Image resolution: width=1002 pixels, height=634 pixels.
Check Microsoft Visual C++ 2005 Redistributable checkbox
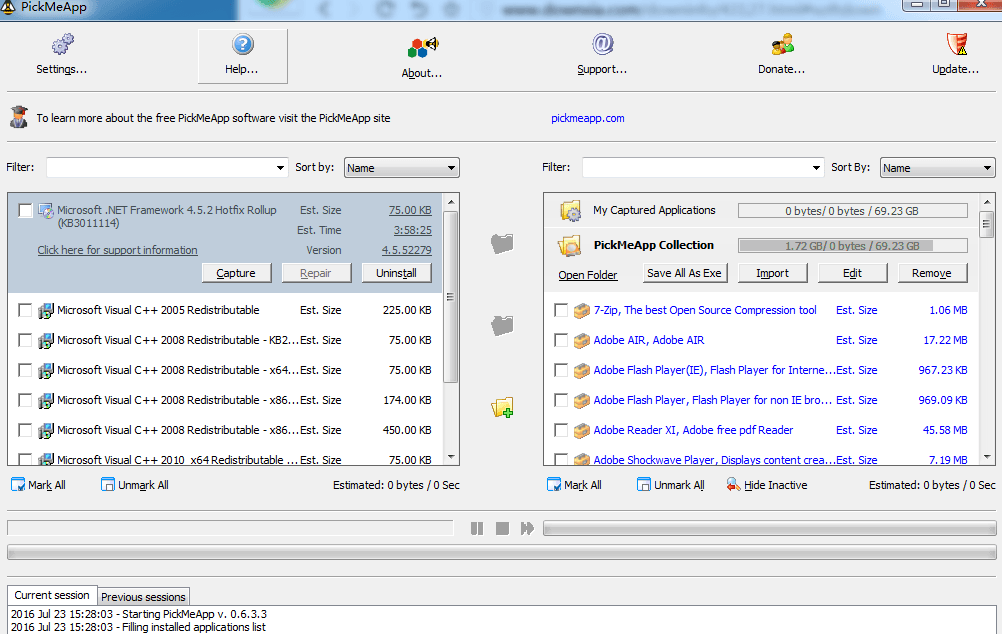click(25, 310)
